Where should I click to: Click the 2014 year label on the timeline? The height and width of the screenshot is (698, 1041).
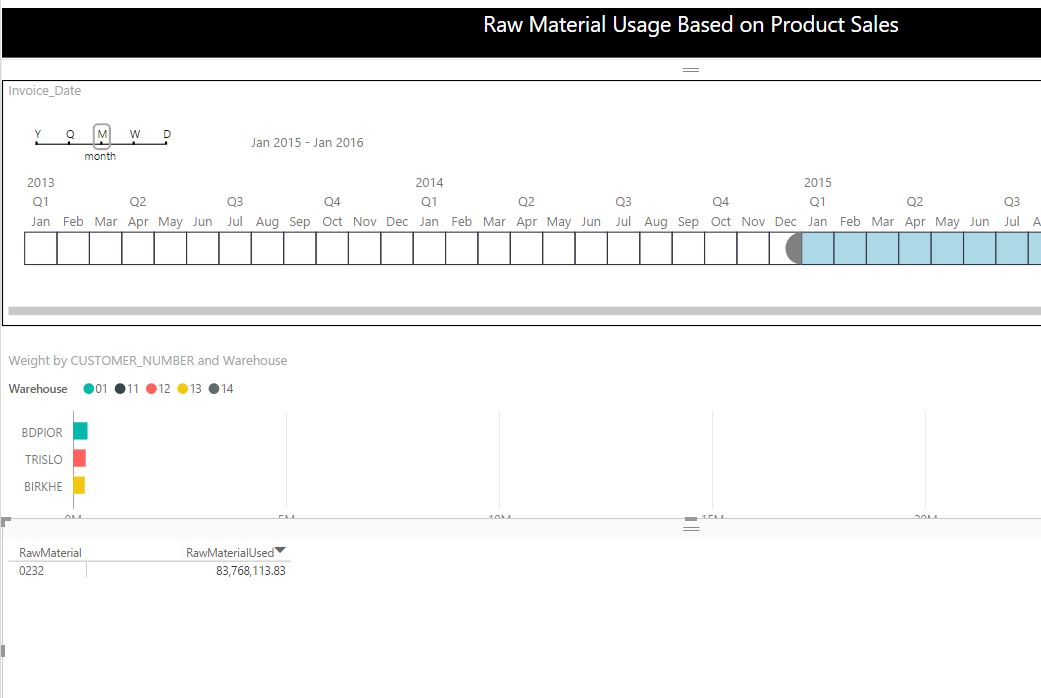point(429,183)
